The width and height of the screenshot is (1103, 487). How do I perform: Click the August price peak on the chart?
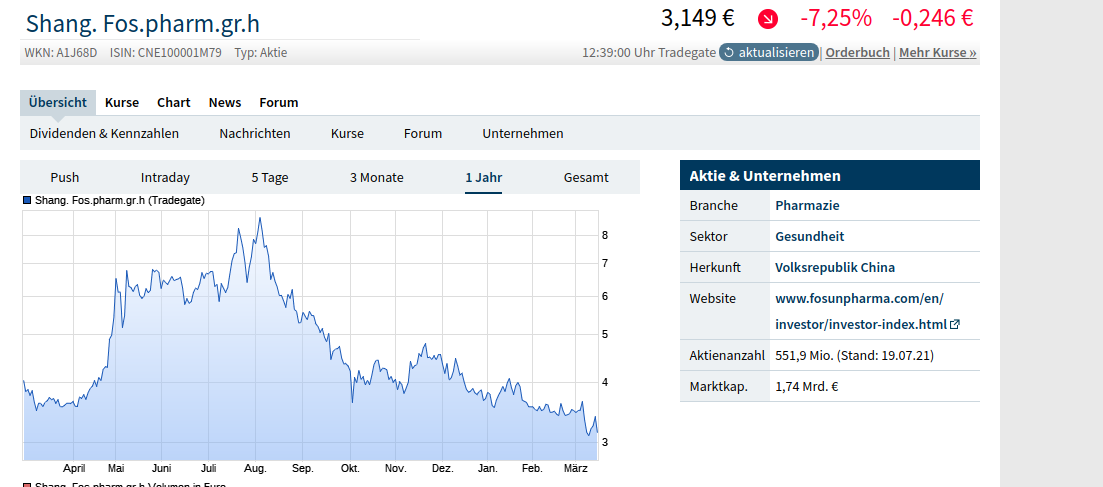[x=259, y=218]
